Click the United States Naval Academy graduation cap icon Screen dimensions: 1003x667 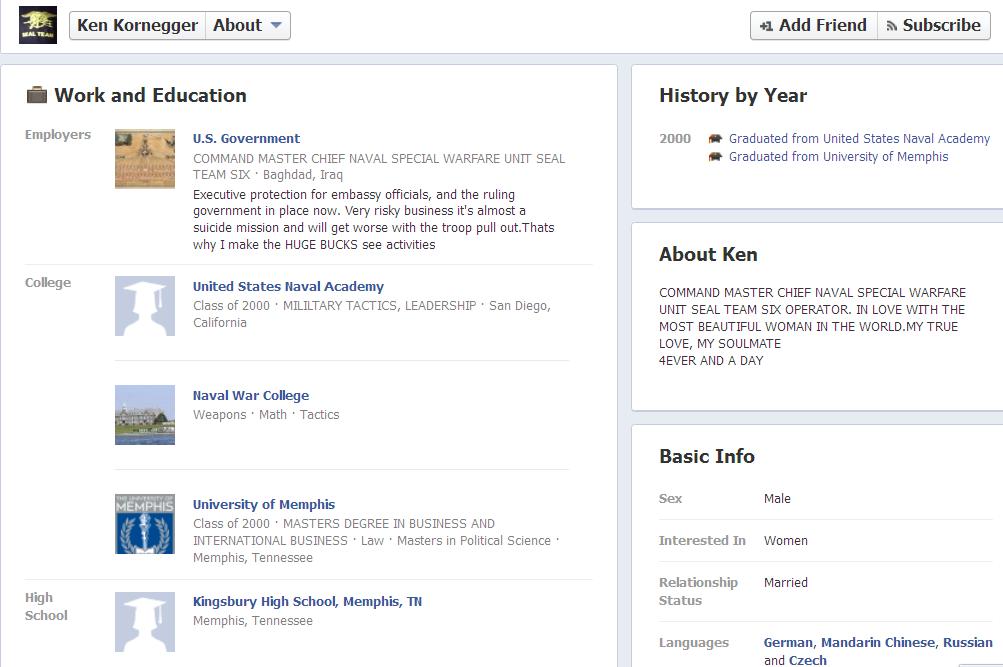(x=145, y=306)
